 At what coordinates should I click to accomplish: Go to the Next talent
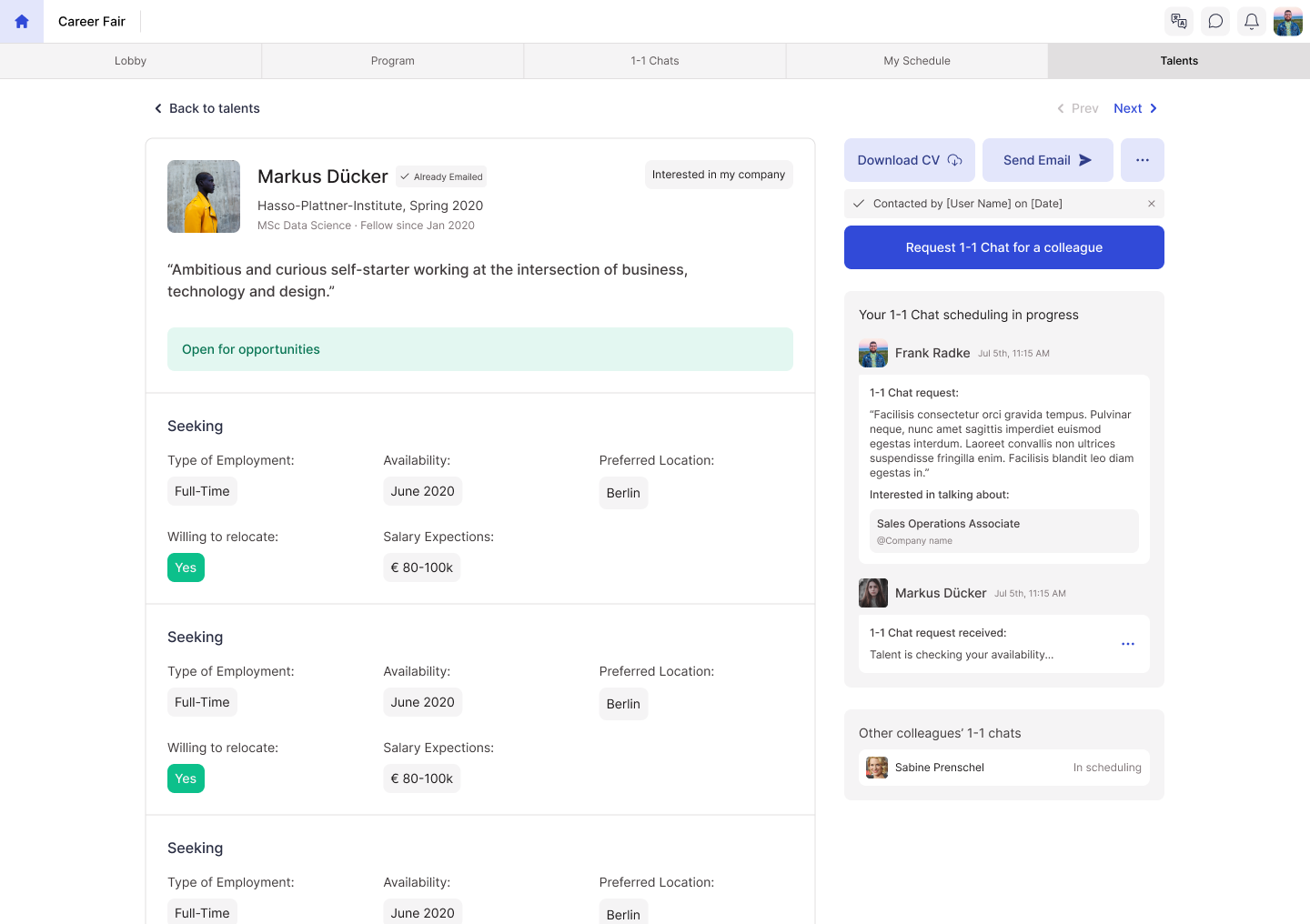click(1135, 108)
